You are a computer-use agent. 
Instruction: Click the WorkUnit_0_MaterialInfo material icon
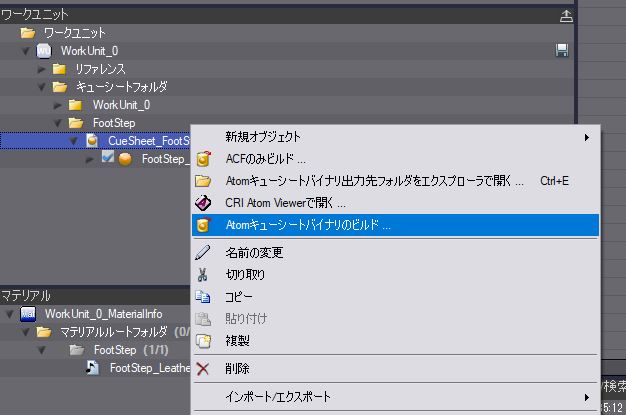click(x=28, y=314)
